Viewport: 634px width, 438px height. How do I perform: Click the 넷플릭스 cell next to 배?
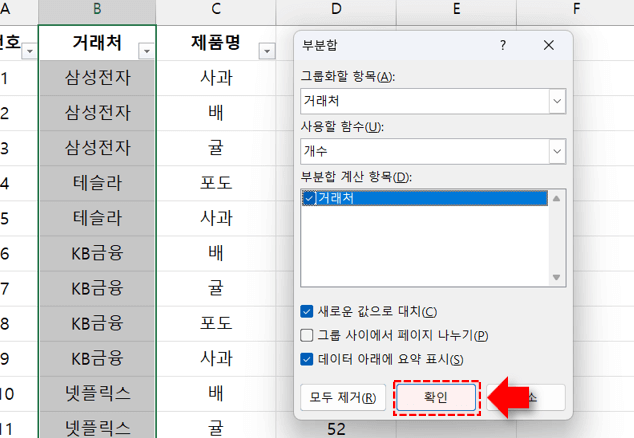[97, 393]
